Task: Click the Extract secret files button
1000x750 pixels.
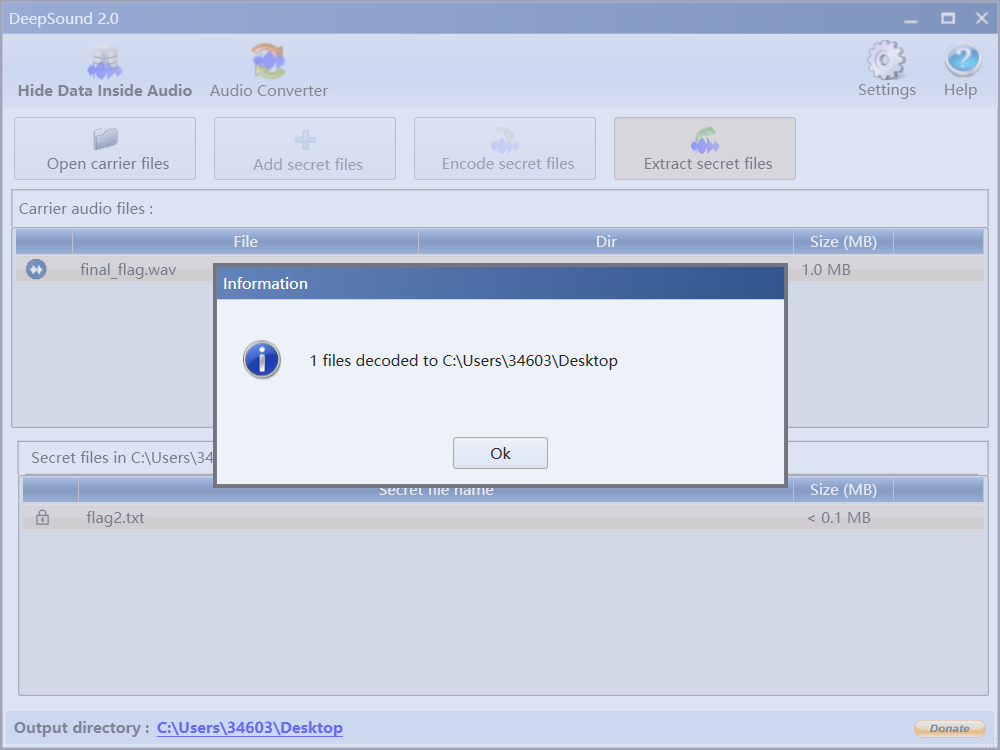Action: pos(705,149)
